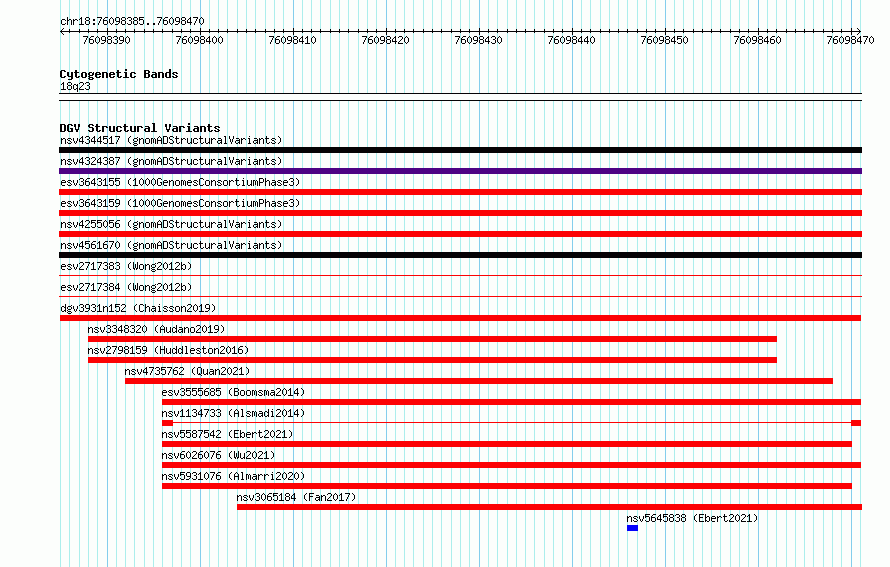Select the red bar under esv3555685

click(511, 402)
